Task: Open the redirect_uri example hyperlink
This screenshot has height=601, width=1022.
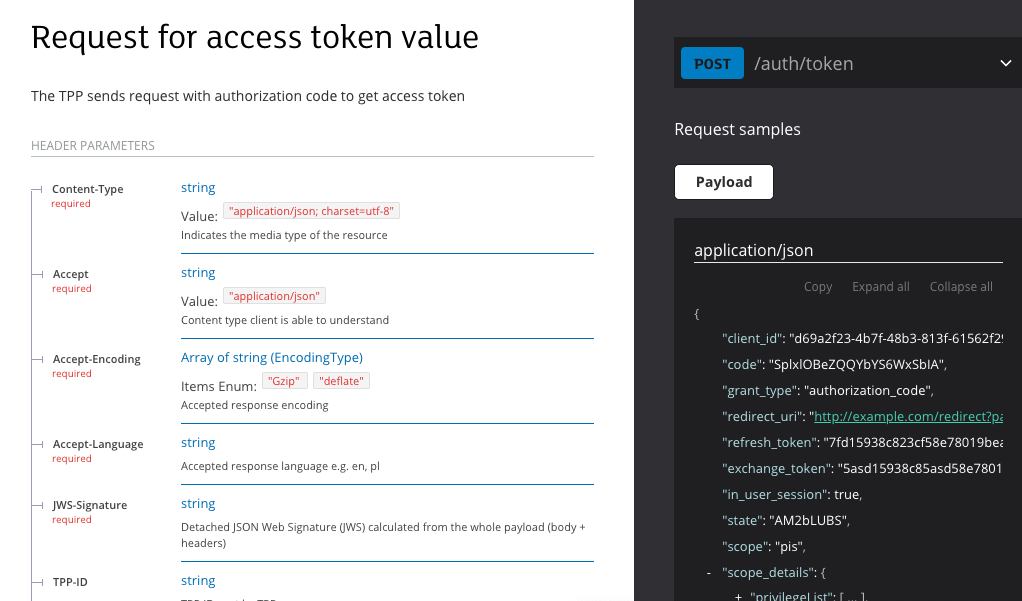Action: [906, 416]
